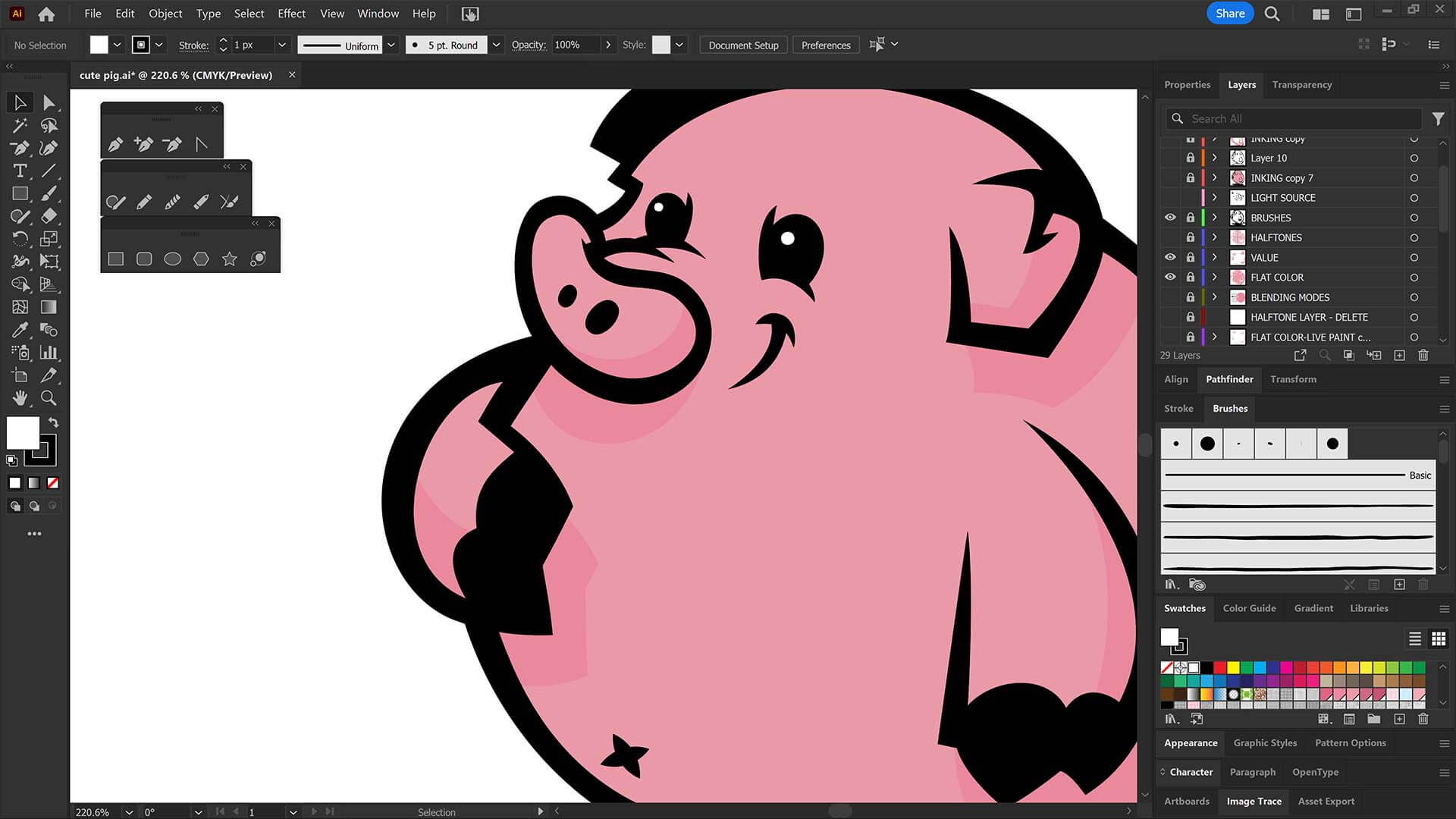Switch to the Image Trace tab

coord(1254,801)
